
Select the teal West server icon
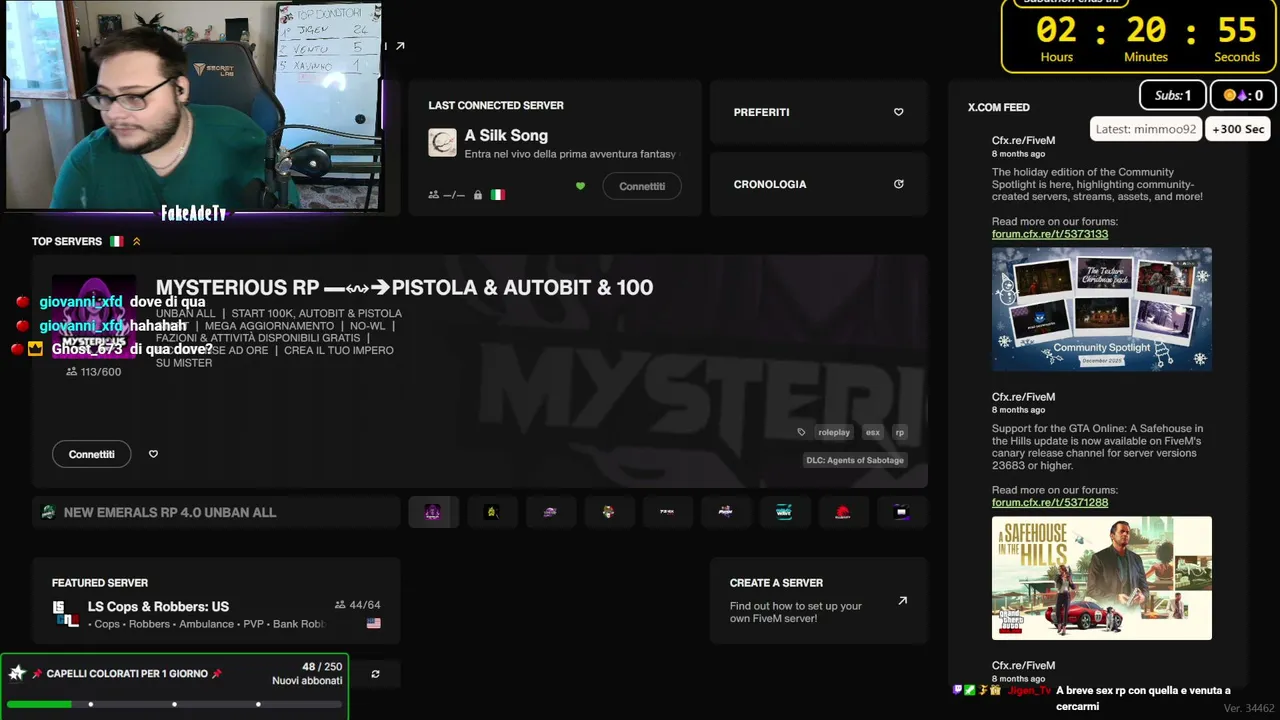click(x=784, y=512)
